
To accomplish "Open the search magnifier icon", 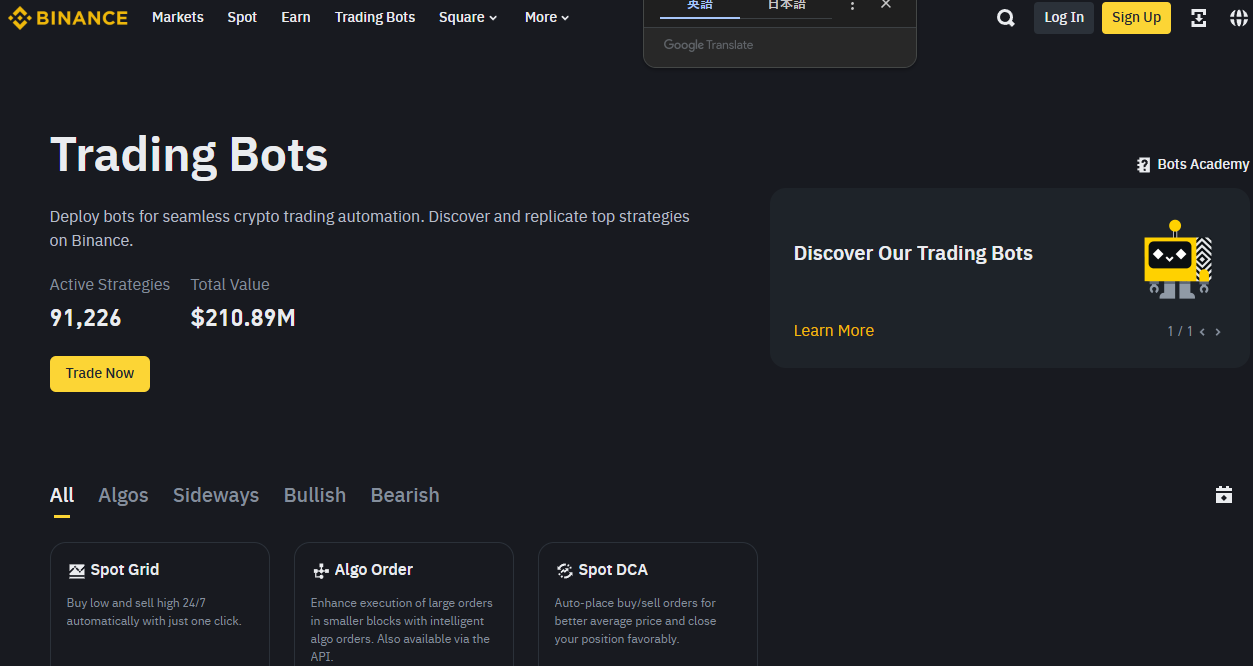I will [1006, 18].
